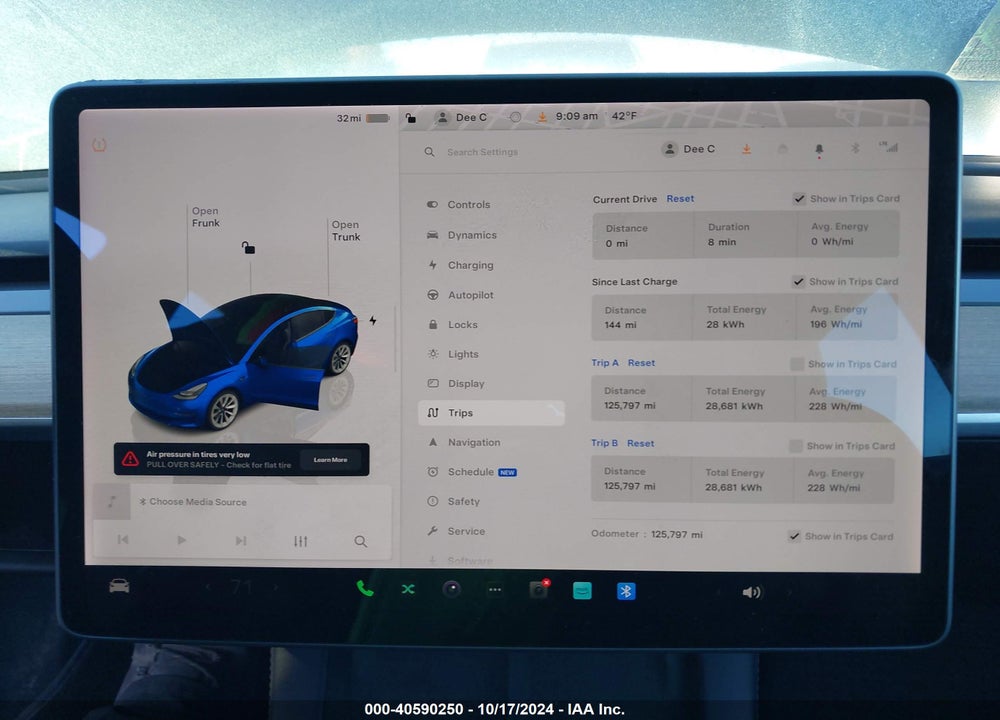This screenshot has width=1000, height=720.
Task: Click the Search Settings field
Action: click(x=482, y=152)
